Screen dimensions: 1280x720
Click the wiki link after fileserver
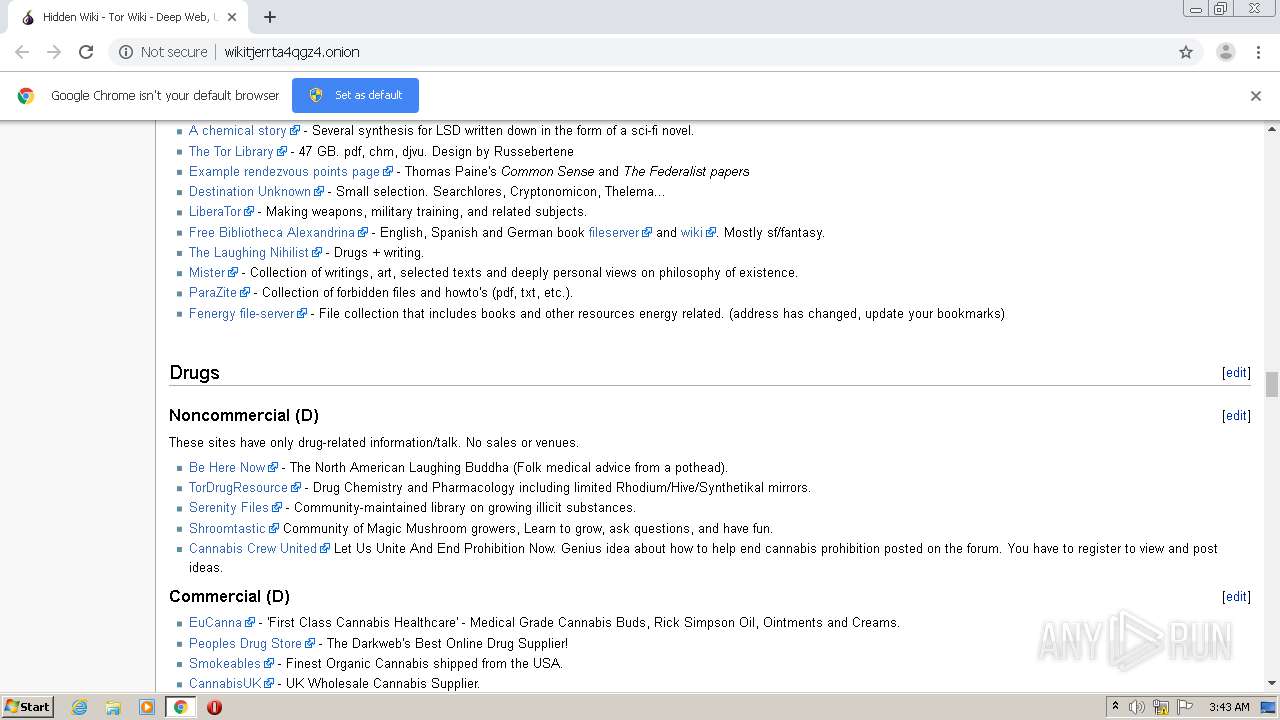(692, 232)
